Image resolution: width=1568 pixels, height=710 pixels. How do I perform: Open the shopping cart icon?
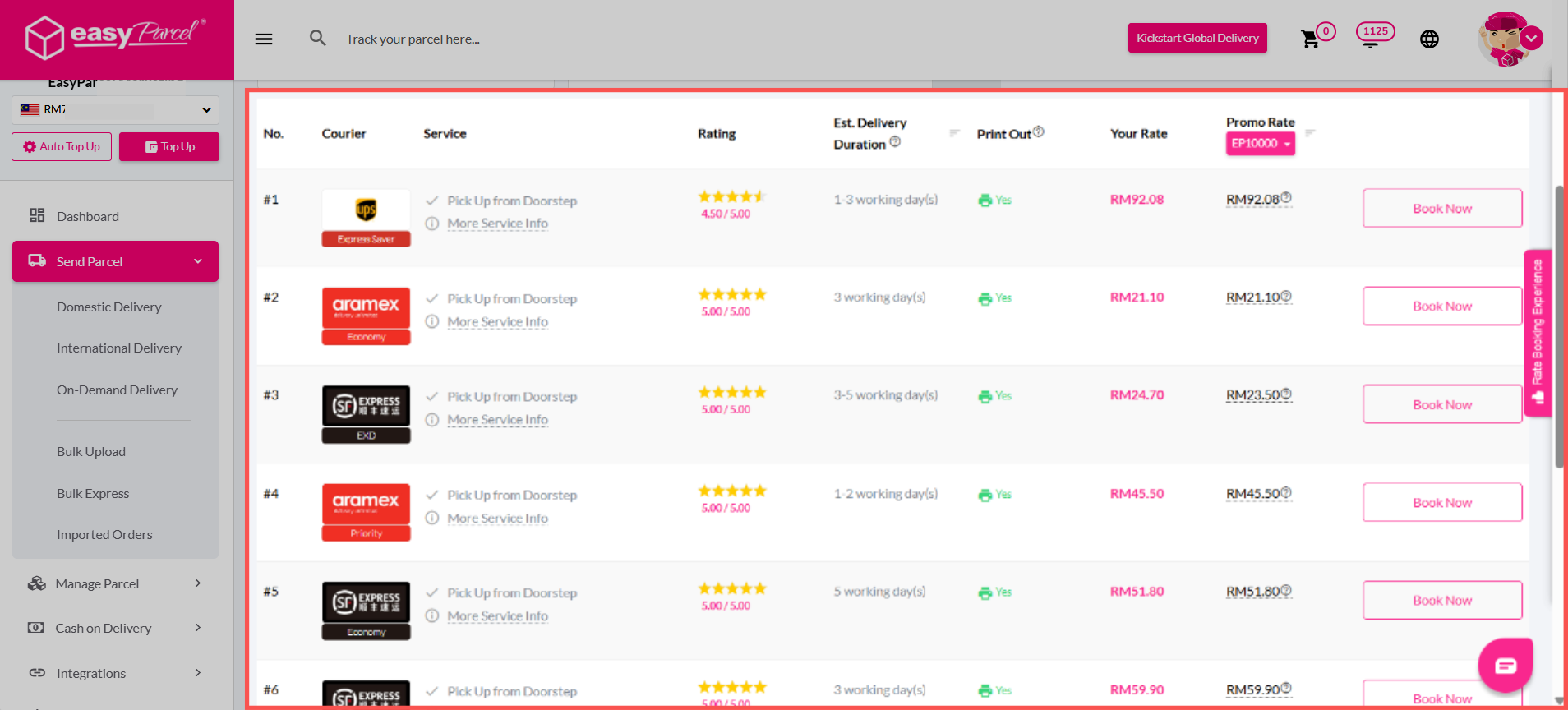[x=1310, y=39]
